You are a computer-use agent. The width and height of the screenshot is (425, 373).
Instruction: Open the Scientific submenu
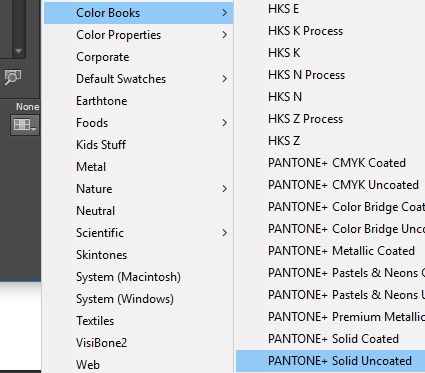point(138,233)
